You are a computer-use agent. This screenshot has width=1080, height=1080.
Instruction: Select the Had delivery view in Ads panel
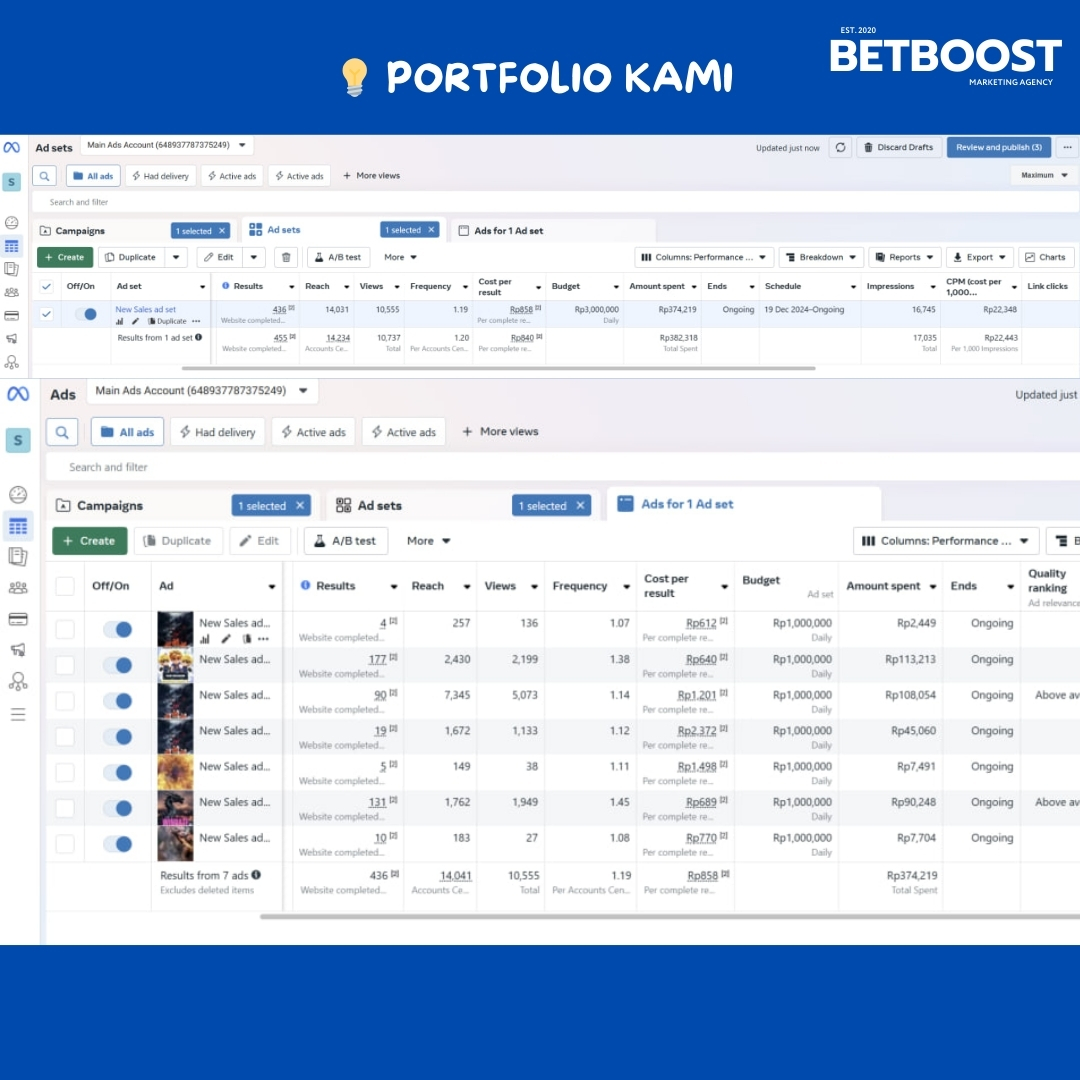click(218, 432)
